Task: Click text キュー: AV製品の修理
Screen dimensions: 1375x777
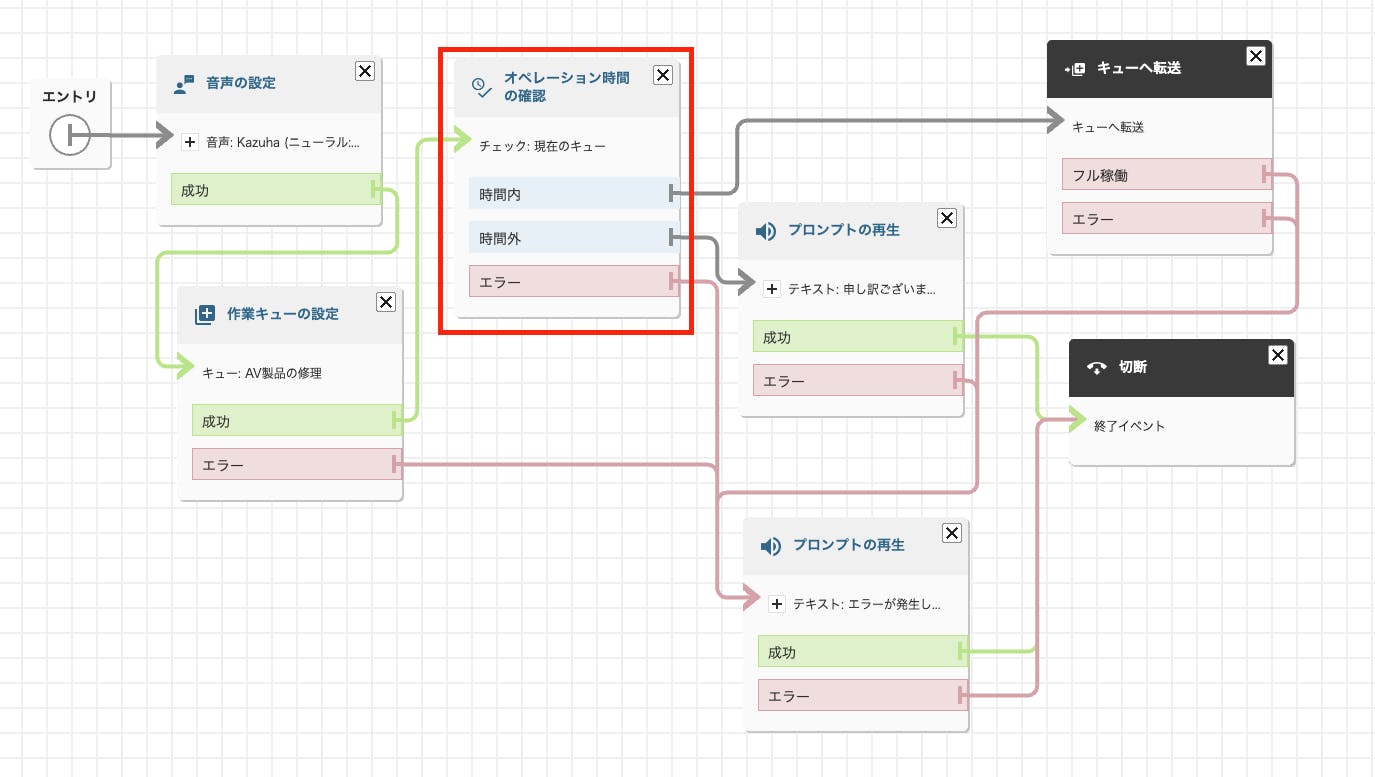Action: [x=262, y=373]
